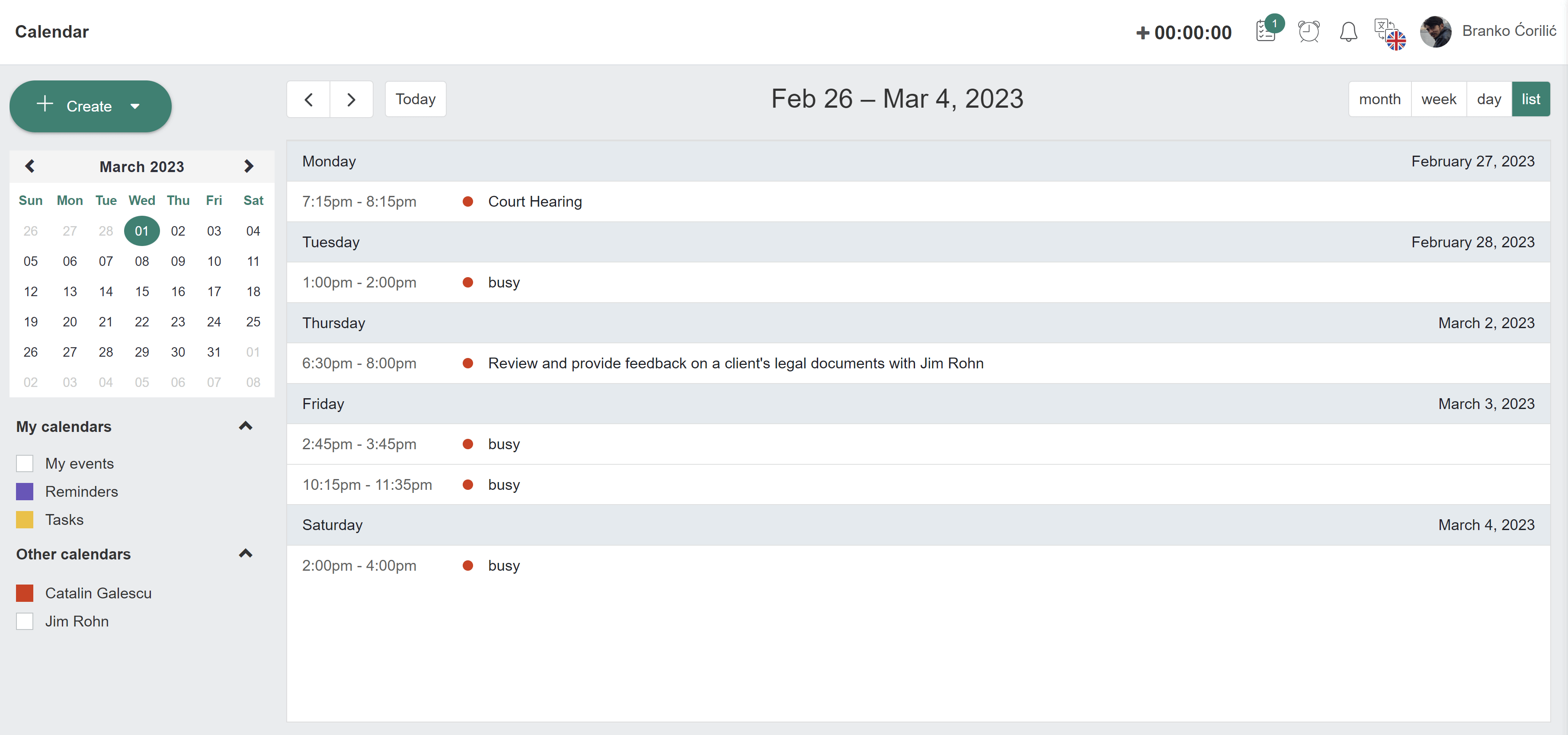Click the yellow Tasks color swatch
This screenshot has width=1568, height=735.
[25, 520]
